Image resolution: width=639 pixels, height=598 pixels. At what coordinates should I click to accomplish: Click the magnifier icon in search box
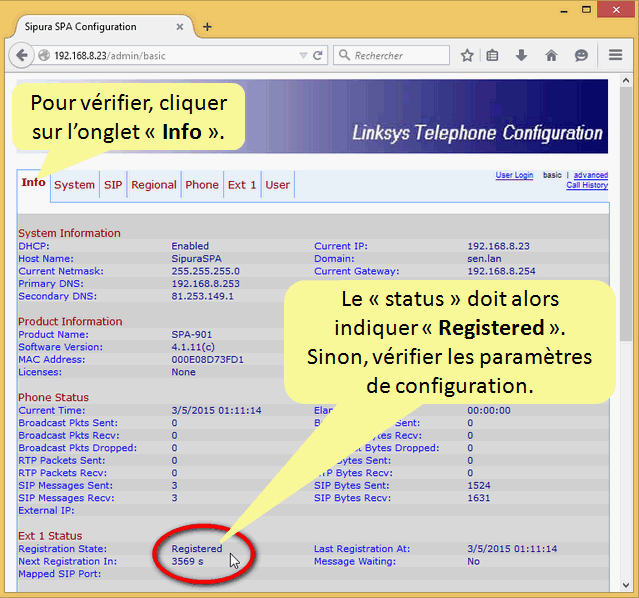click(344, 55)
